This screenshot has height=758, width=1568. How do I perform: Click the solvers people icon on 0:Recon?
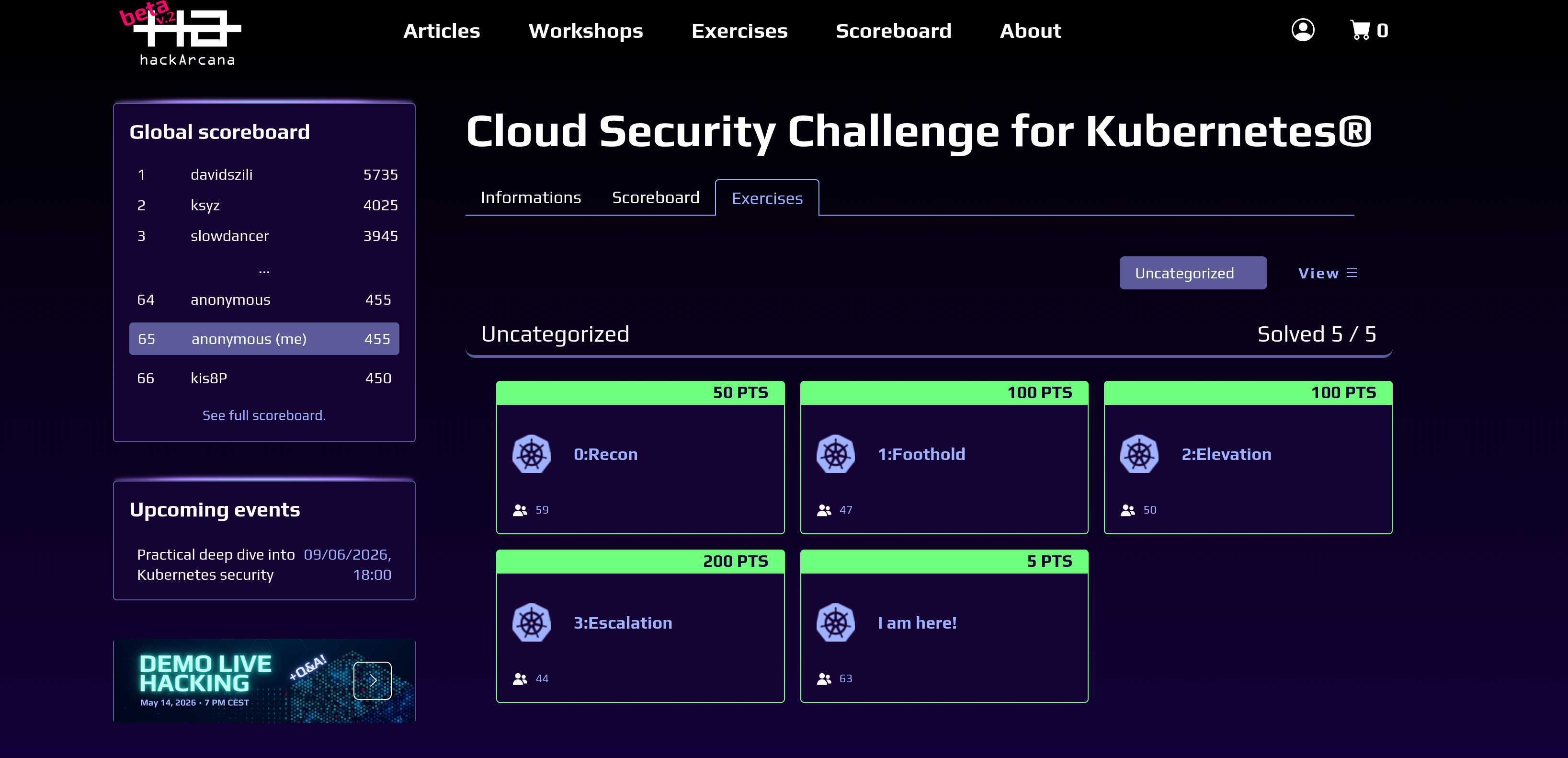(x=520, y=510)
